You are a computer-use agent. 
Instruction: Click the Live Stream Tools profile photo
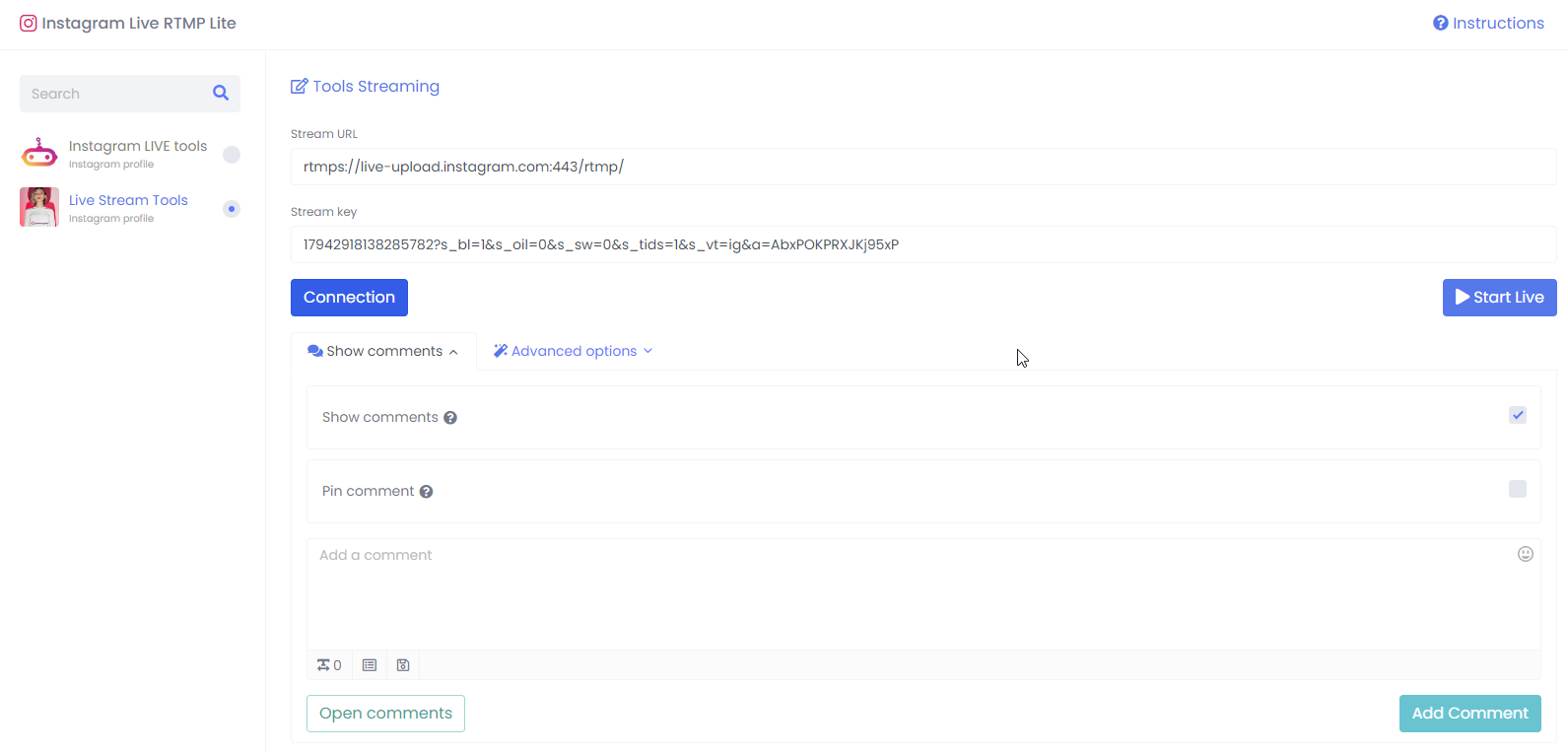click(39, 207)
